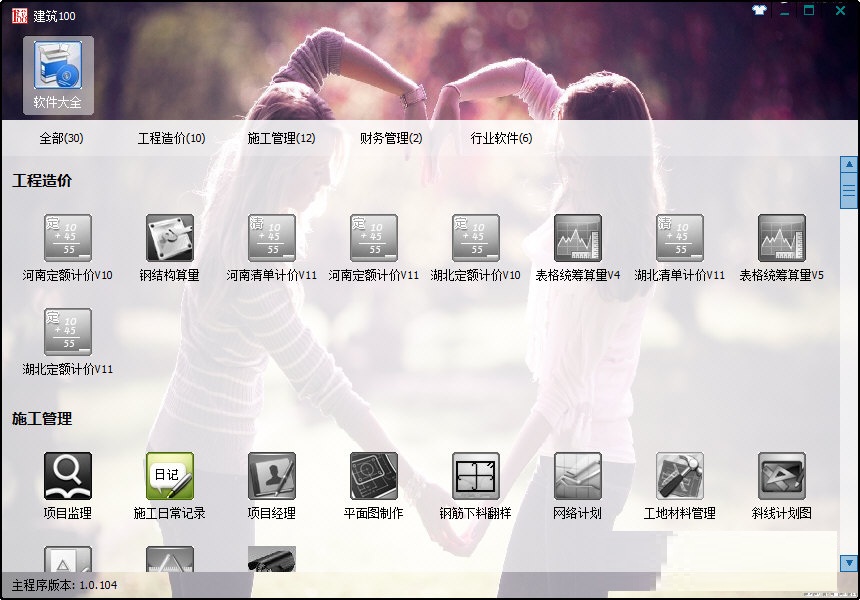The height and width of the screenshot is (600, 860).
Task: Launch the 项目监理 tool
Action: [x=66, y=478]
